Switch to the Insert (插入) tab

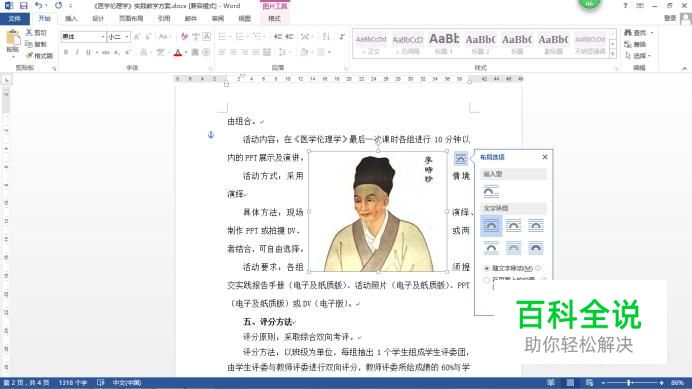click(x=71, y=19)
